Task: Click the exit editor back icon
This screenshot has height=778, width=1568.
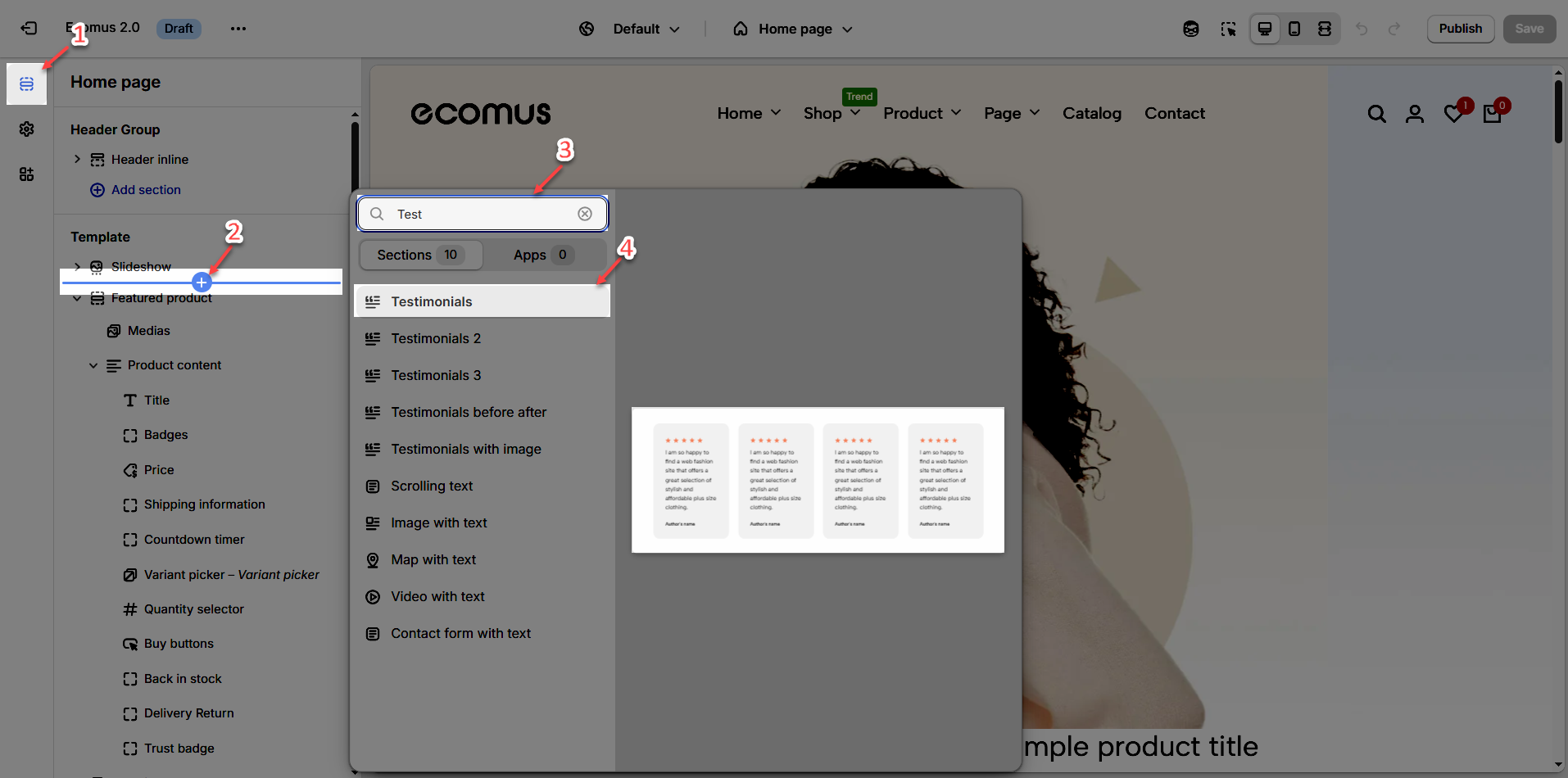Action: click(29, 29)
